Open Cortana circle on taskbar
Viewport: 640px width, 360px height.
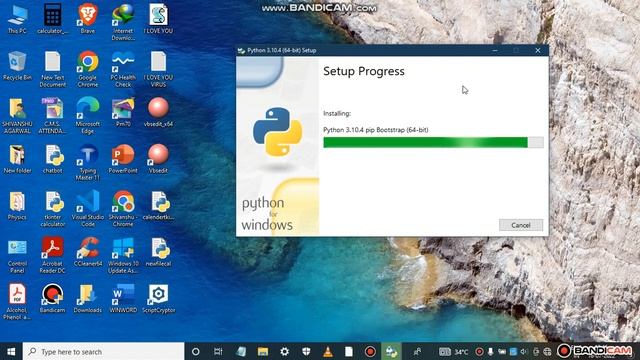pyautogui.click(x=196, y=351)
